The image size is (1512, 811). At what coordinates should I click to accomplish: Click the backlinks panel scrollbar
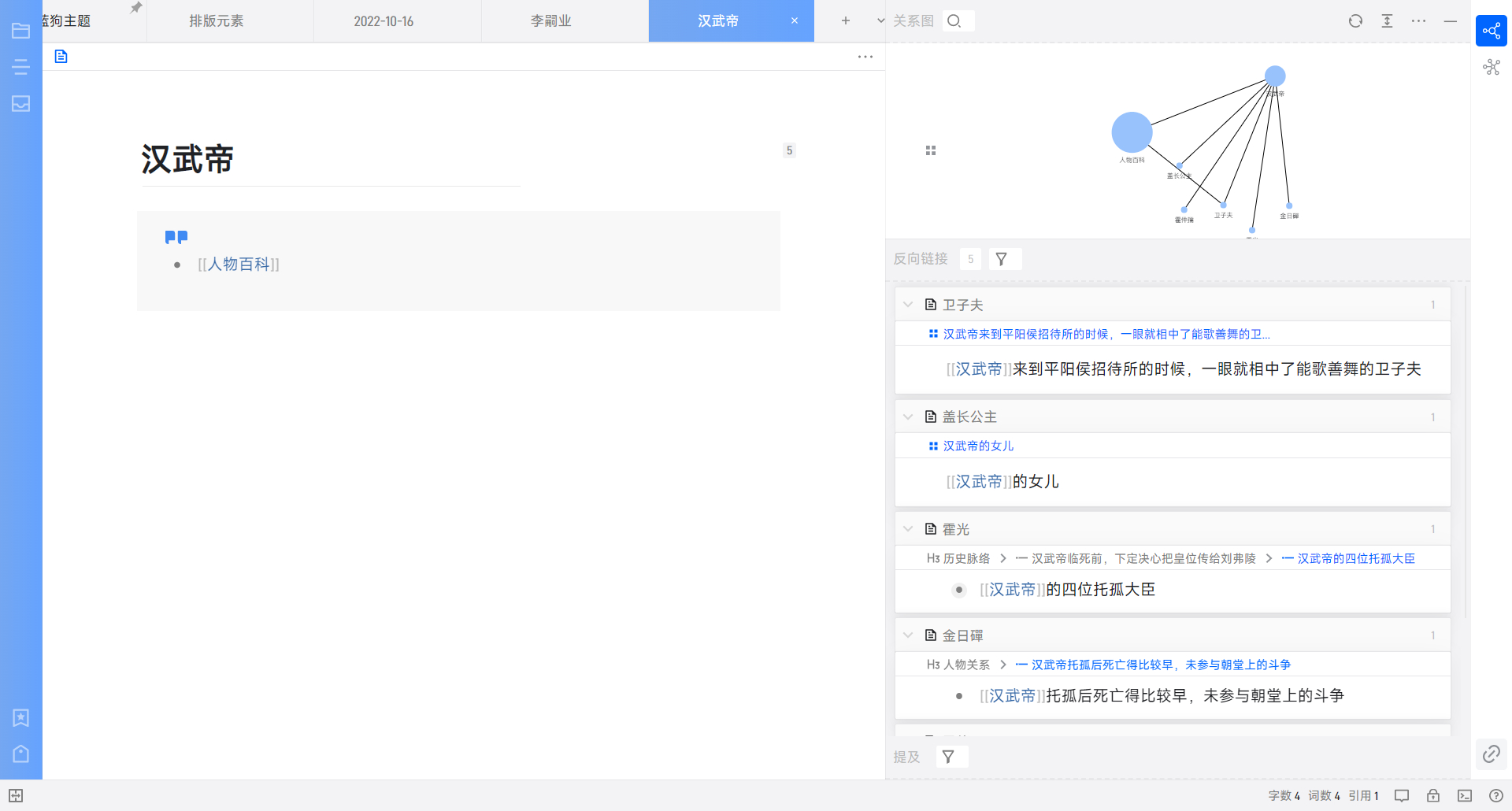coord(1465,452)
